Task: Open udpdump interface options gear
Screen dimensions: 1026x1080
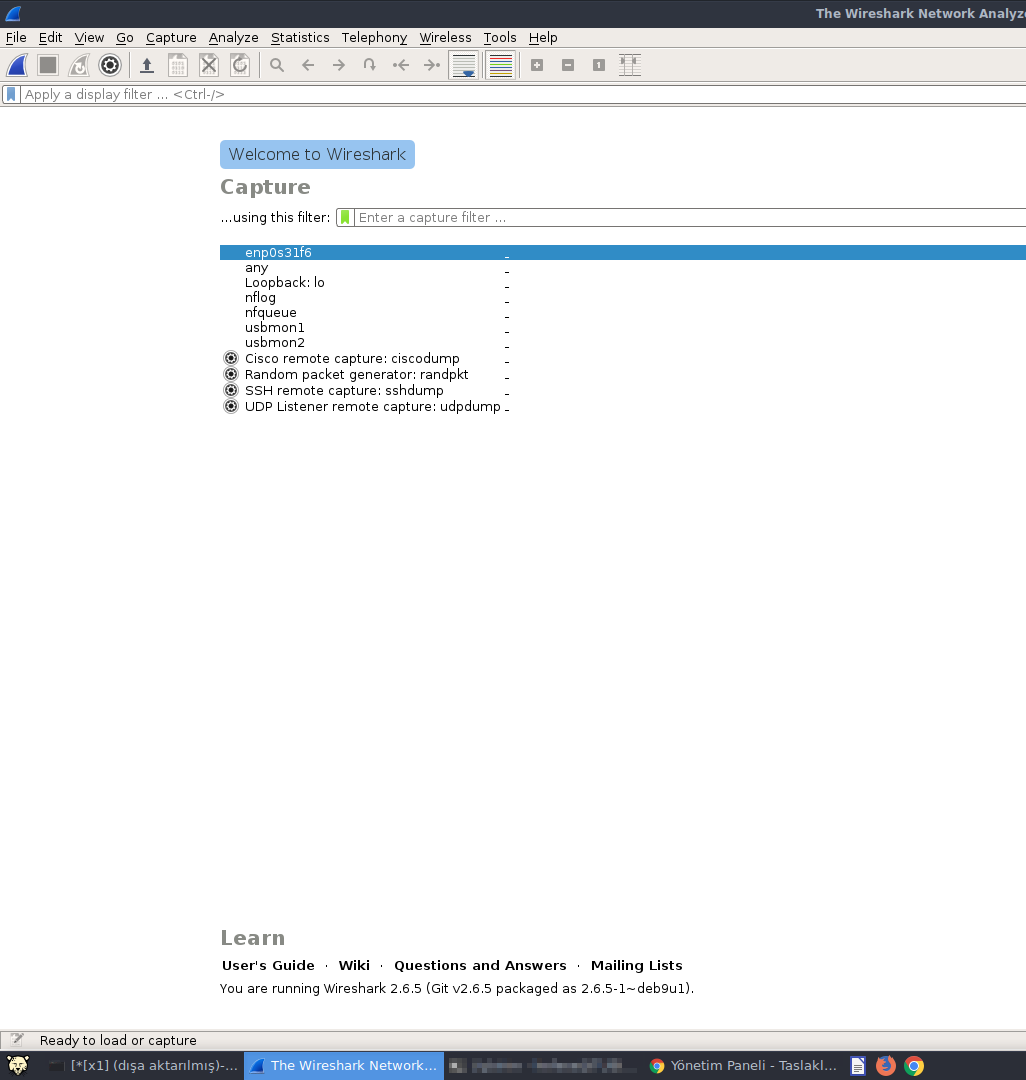Action: [231, 406]
